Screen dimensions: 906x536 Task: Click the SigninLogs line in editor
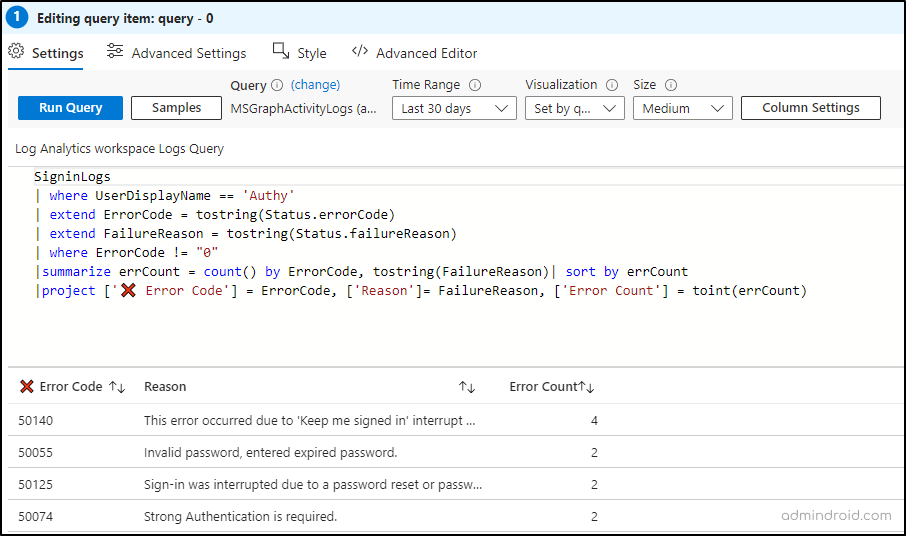[x=72, y=177]
